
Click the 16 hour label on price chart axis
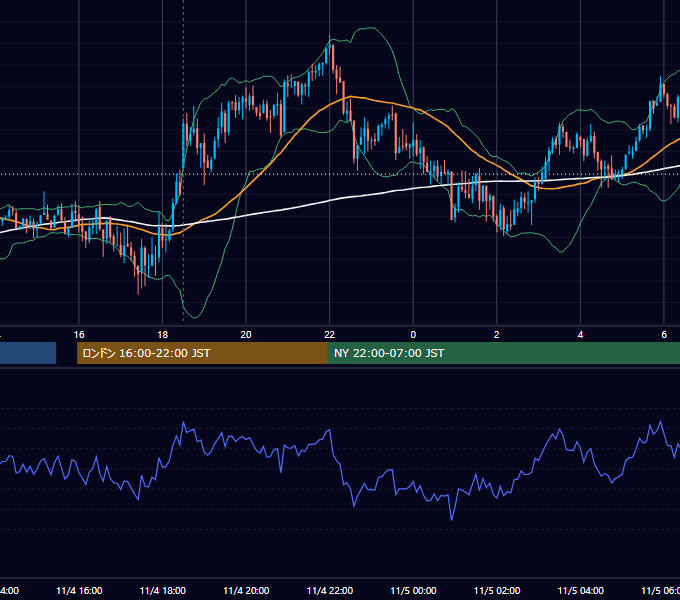[79, 334]
